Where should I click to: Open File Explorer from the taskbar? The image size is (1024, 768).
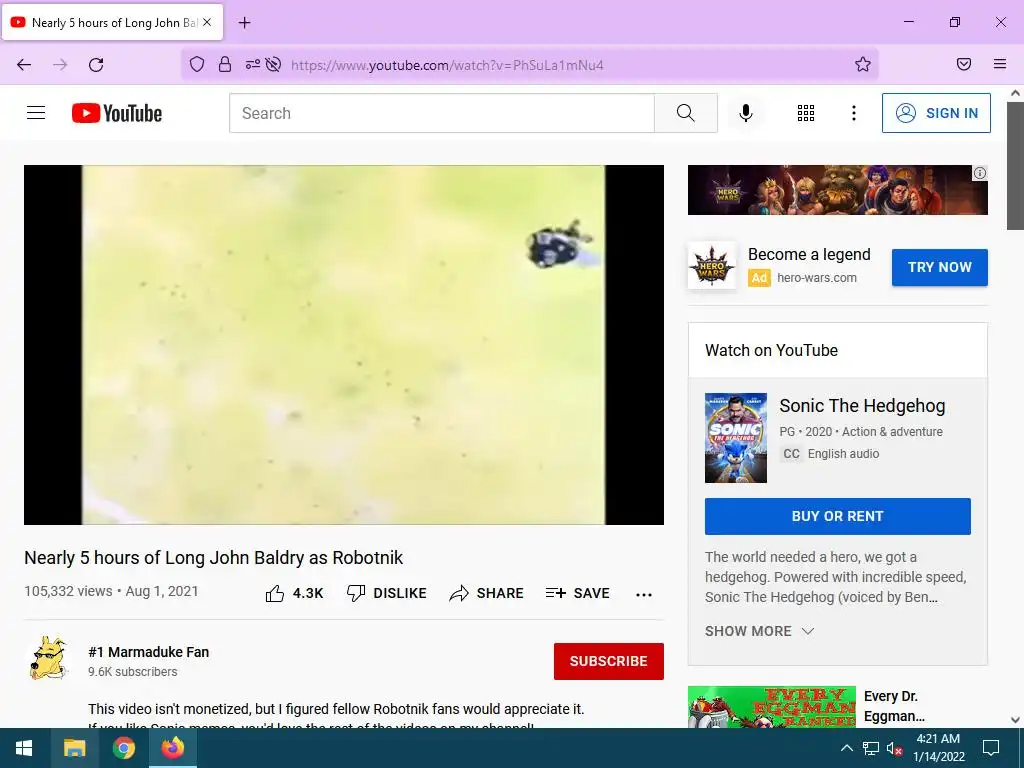74,748
